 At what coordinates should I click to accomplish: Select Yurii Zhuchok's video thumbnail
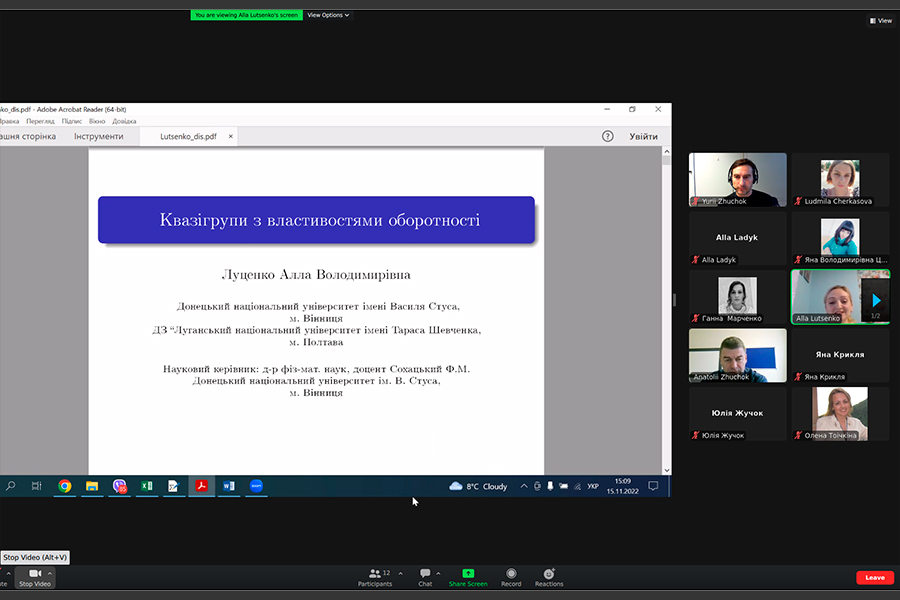pyautogui.click(x=738, y=179)
